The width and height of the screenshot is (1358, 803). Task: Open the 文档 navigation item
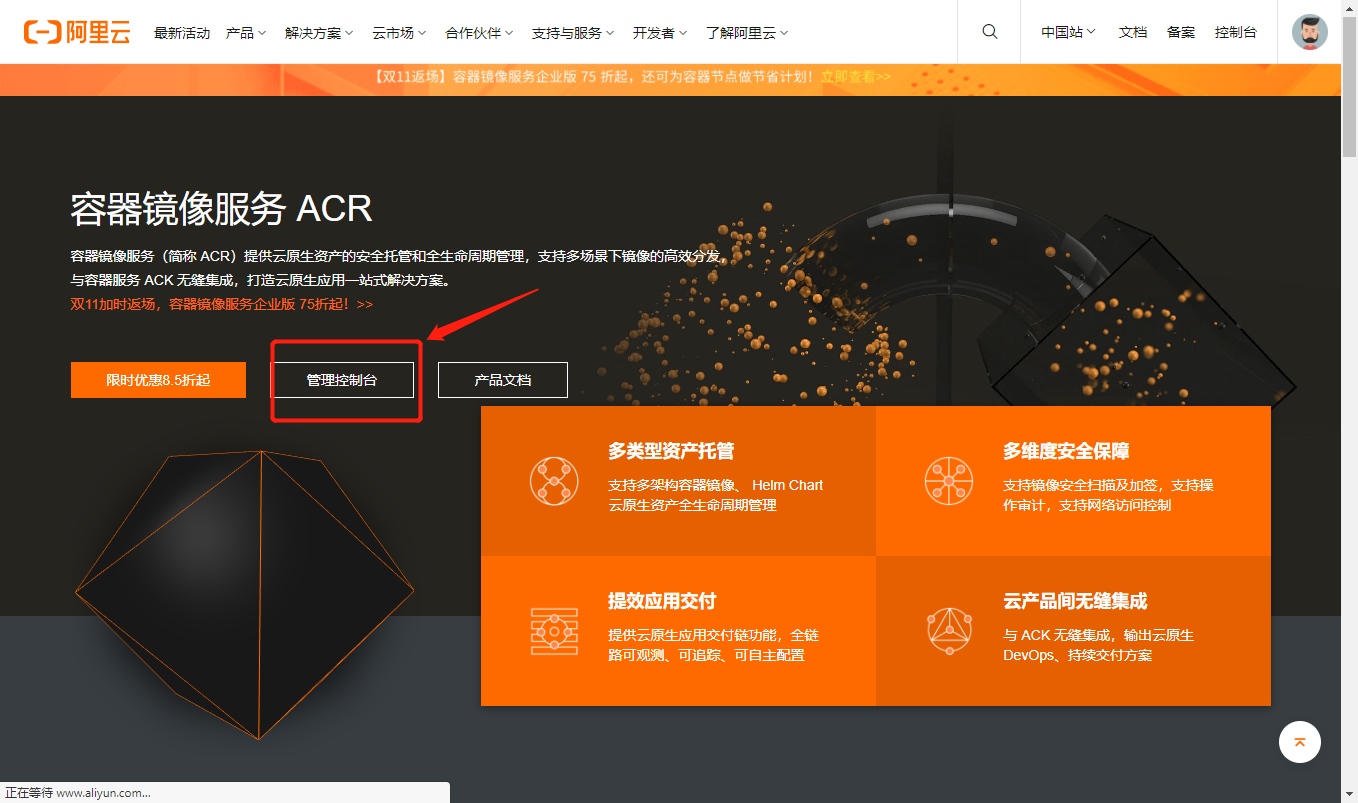(1133, 32)
